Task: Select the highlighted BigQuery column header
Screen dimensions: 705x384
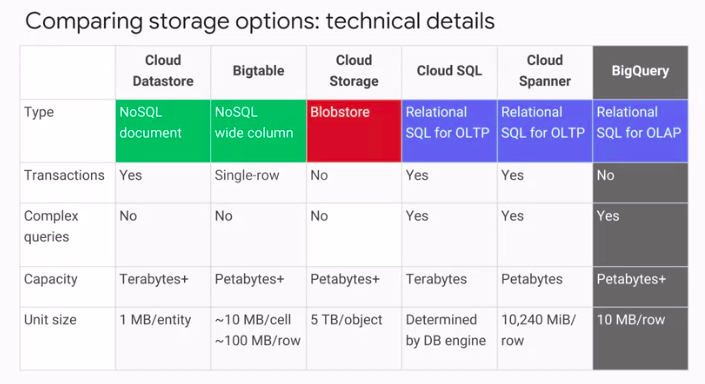Action: click(640, 72)
